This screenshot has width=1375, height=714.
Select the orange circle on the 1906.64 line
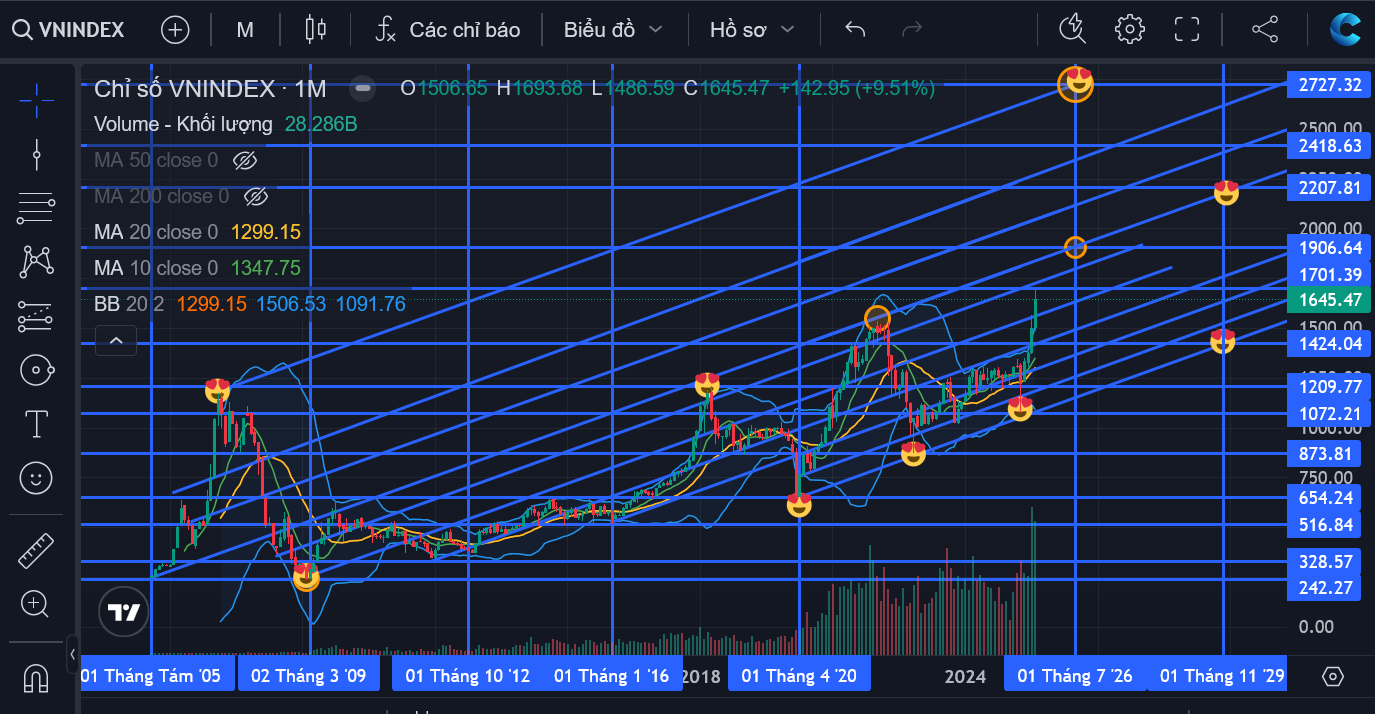click(1075, 247)
